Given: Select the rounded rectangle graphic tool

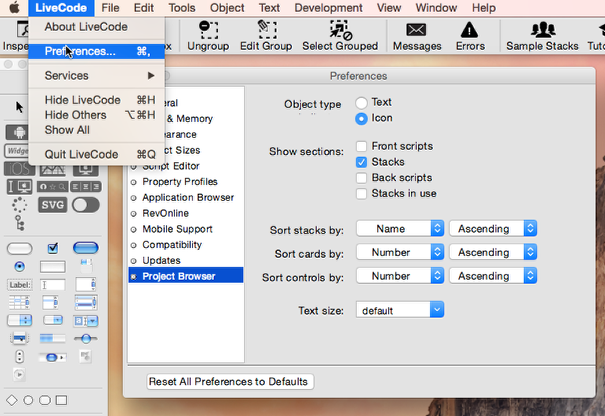Looking at the screenshot, I should pyautogui.click(x=45, y=400).
